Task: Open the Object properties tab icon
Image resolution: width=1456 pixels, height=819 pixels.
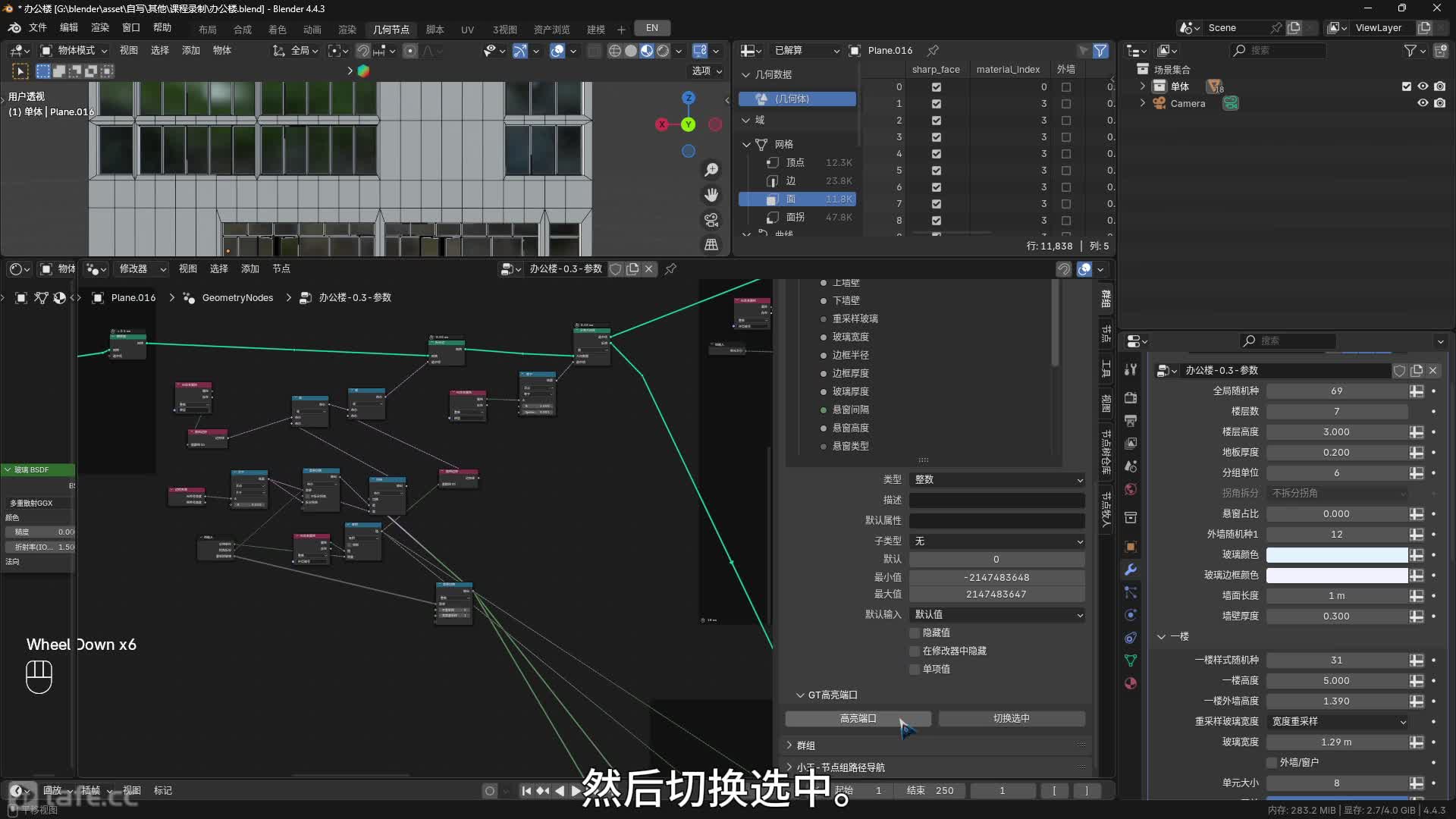Action: pyautogui.click(x=1131, y=547)
